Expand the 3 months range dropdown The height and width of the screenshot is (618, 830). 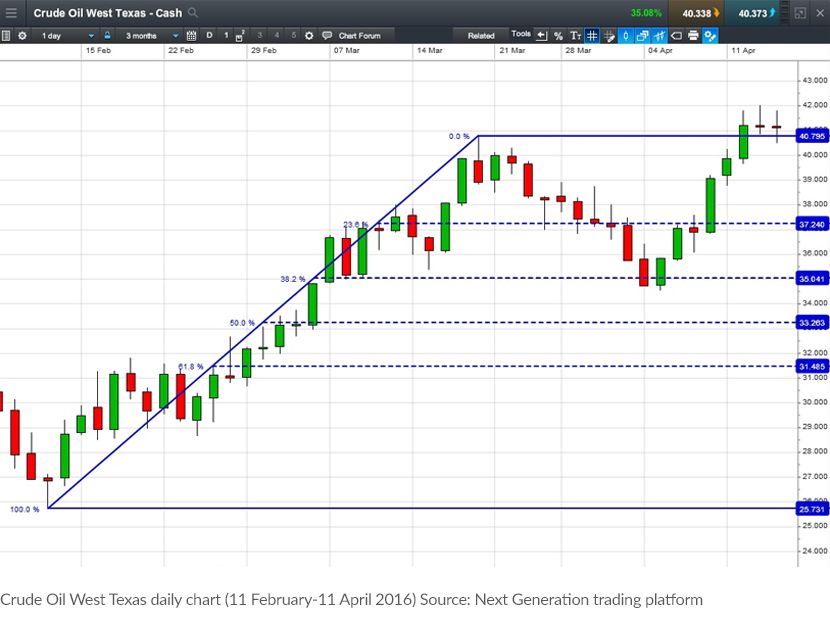152,35
